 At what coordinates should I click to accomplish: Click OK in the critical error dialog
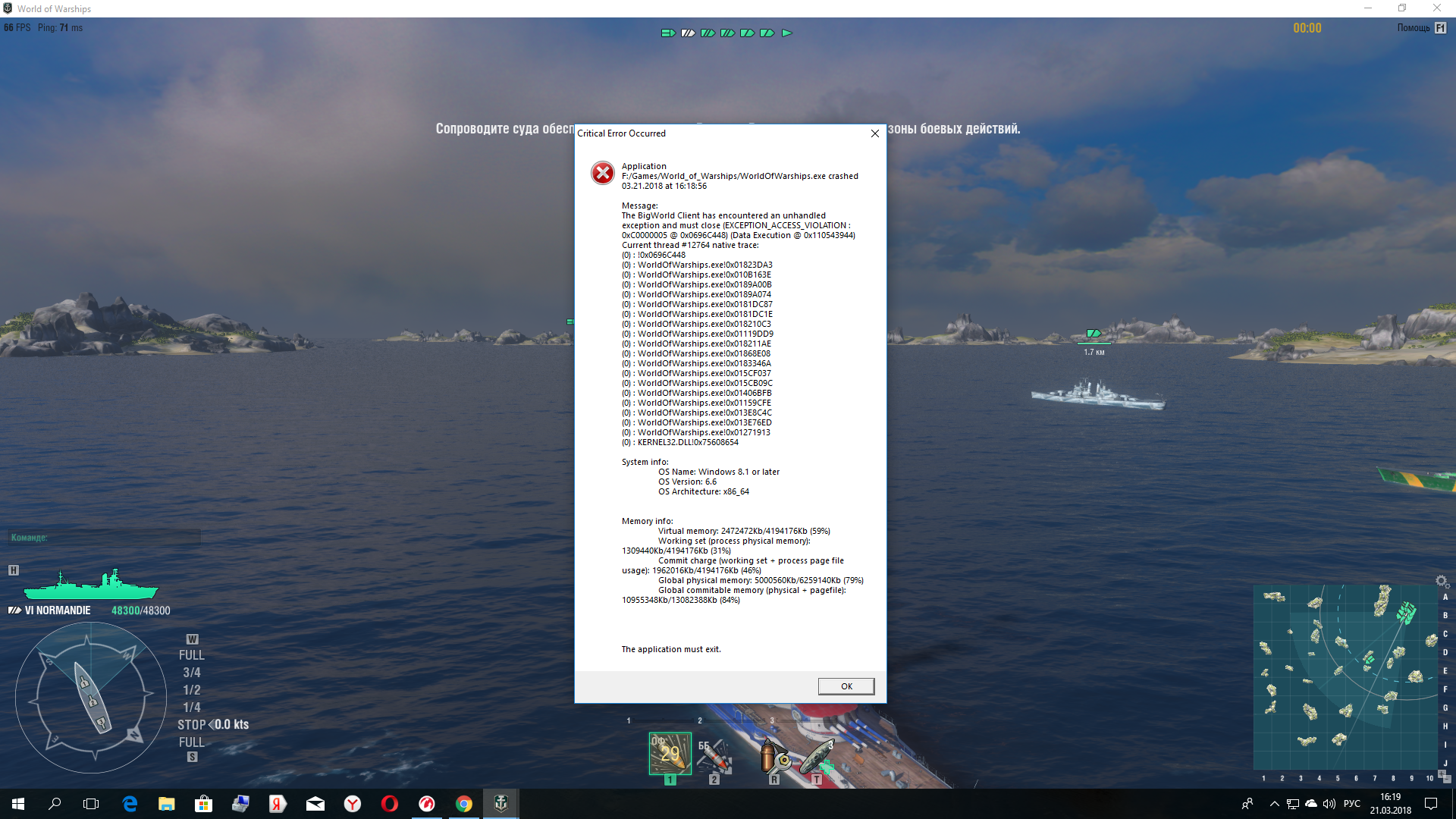tap(846, 686)
